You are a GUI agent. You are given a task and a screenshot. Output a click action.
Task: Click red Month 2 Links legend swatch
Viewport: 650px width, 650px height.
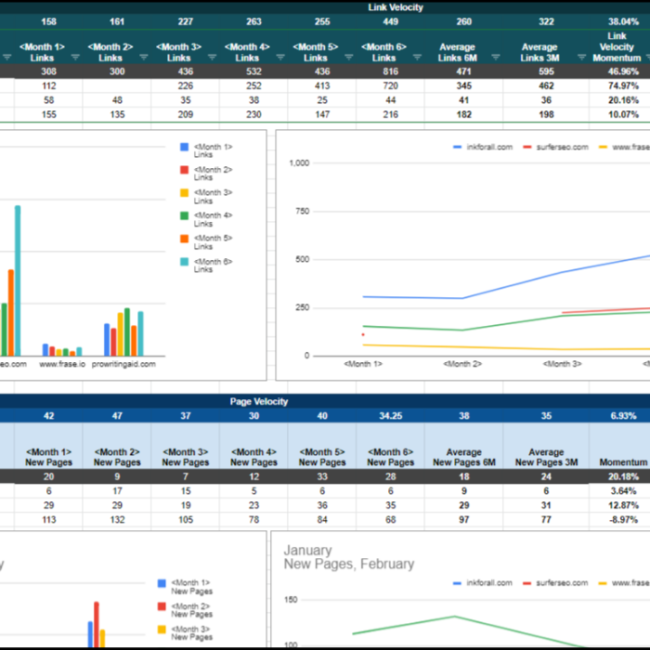click(x=184, y=170)
